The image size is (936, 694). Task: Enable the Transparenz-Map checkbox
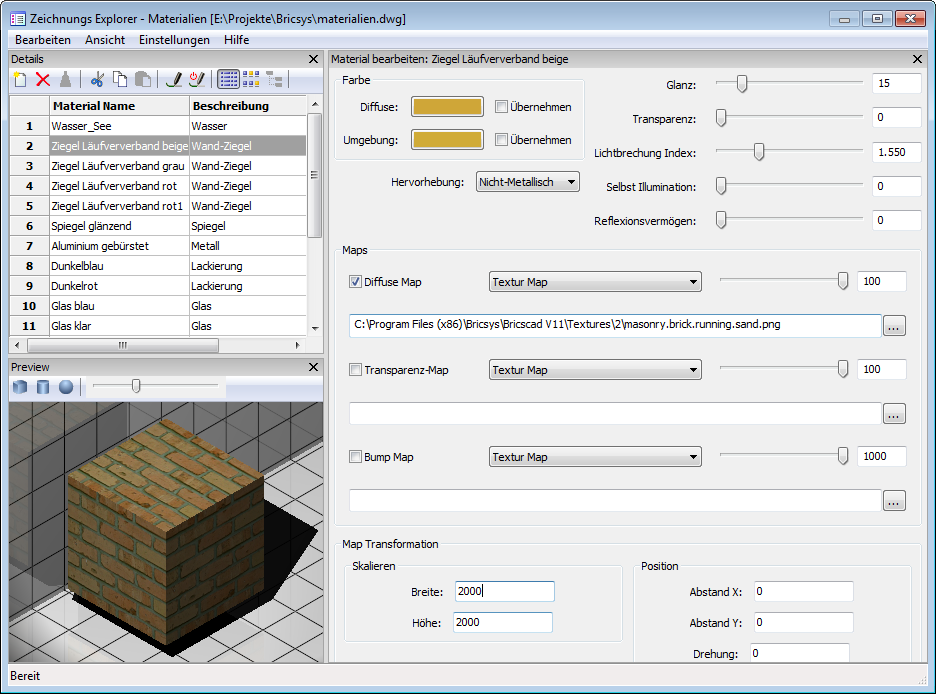pos(355,370)
